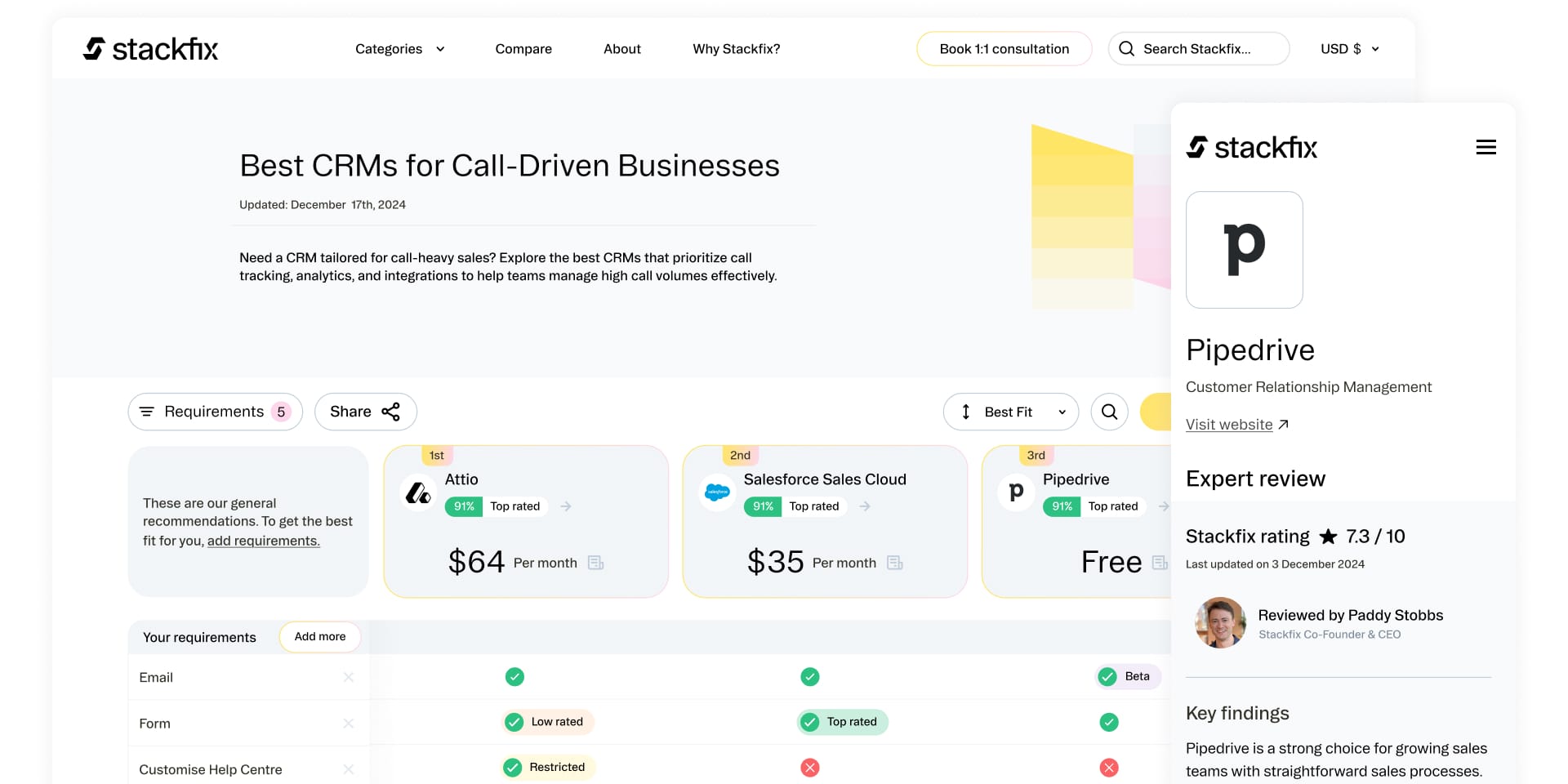Click the Top rated badge in Salesforce Form row
This screenshot has width=1568, height=784.
843,722
